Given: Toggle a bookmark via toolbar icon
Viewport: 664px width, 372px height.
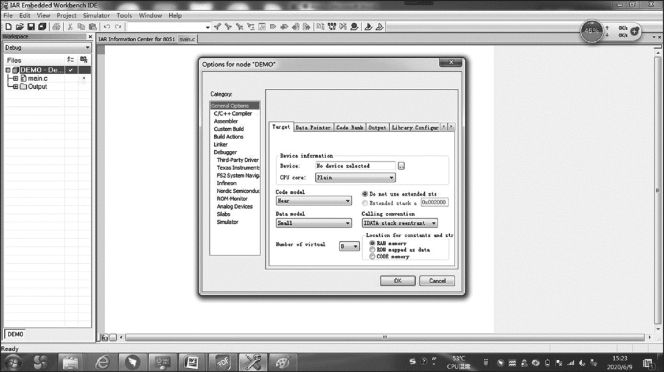Looking at the screenshot, I should click(x=273, y=27).
